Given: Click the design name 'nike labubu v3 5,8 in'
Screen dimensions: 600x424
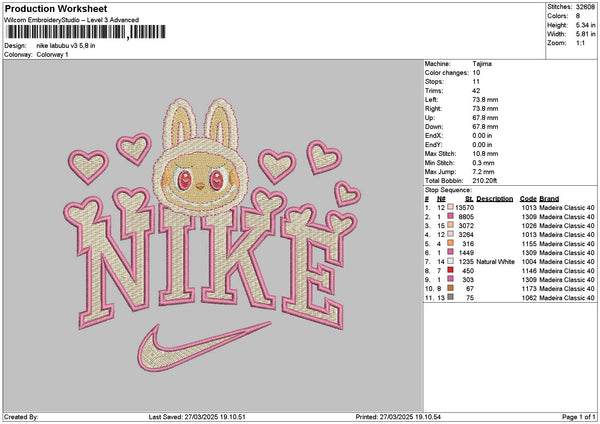Looking at the screenshot, I should (x=66, y=46).
